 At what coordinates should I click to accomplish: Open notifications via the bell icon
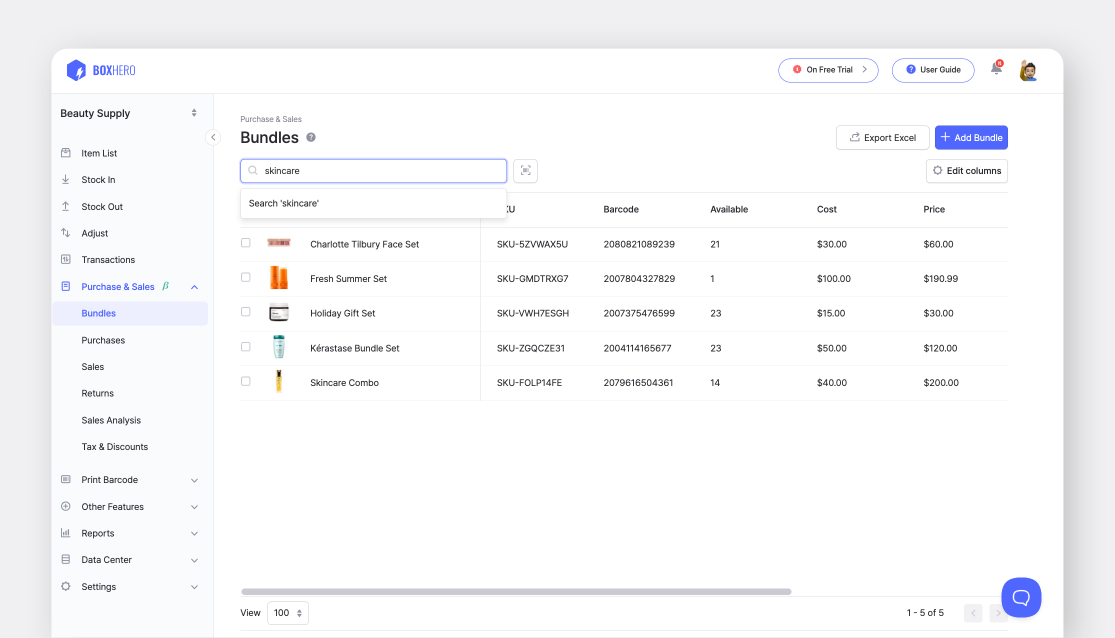click(995, 68)
